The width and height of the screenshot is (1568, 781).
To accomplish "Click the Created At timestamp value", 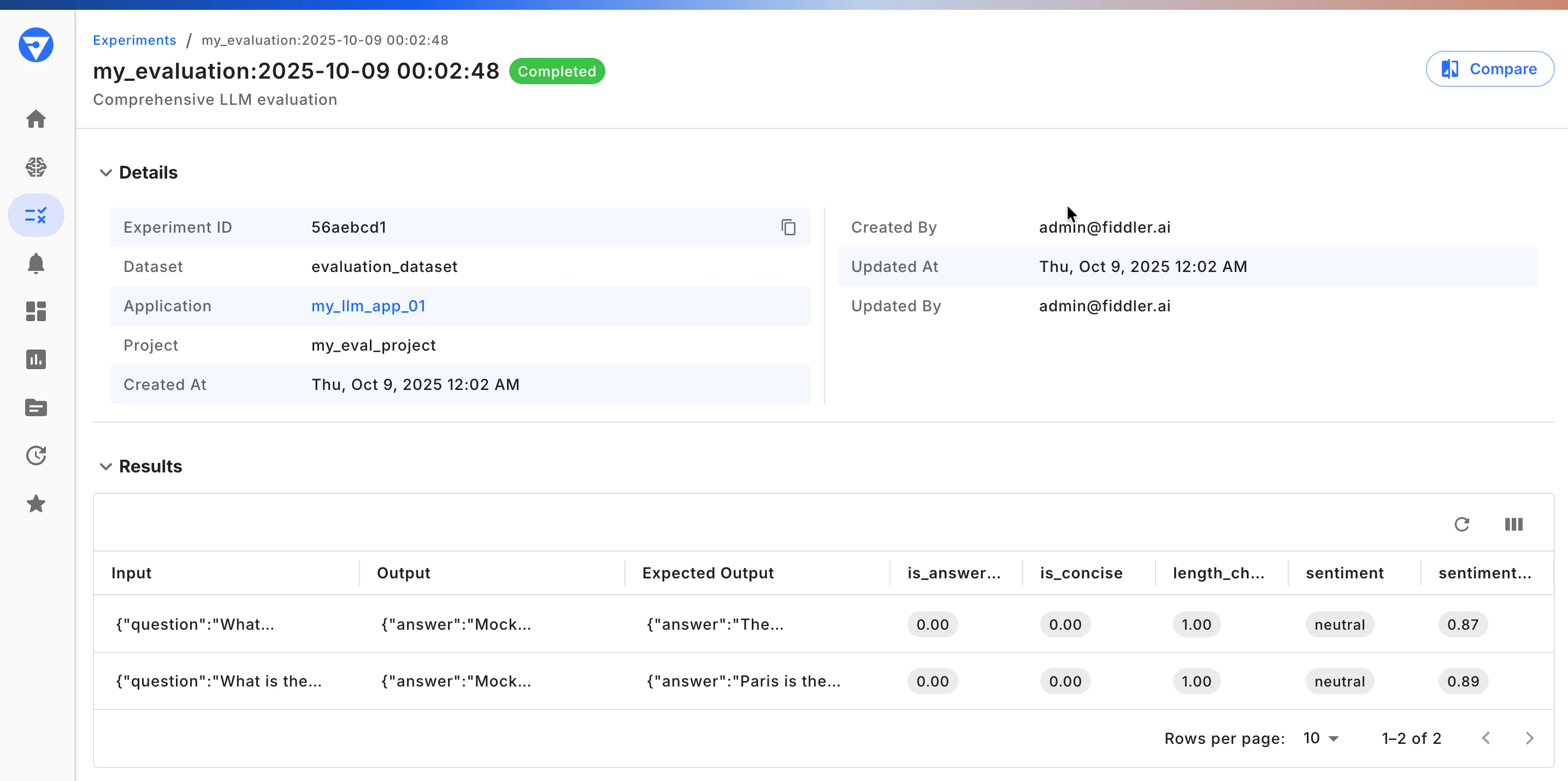I will (415, 384).
